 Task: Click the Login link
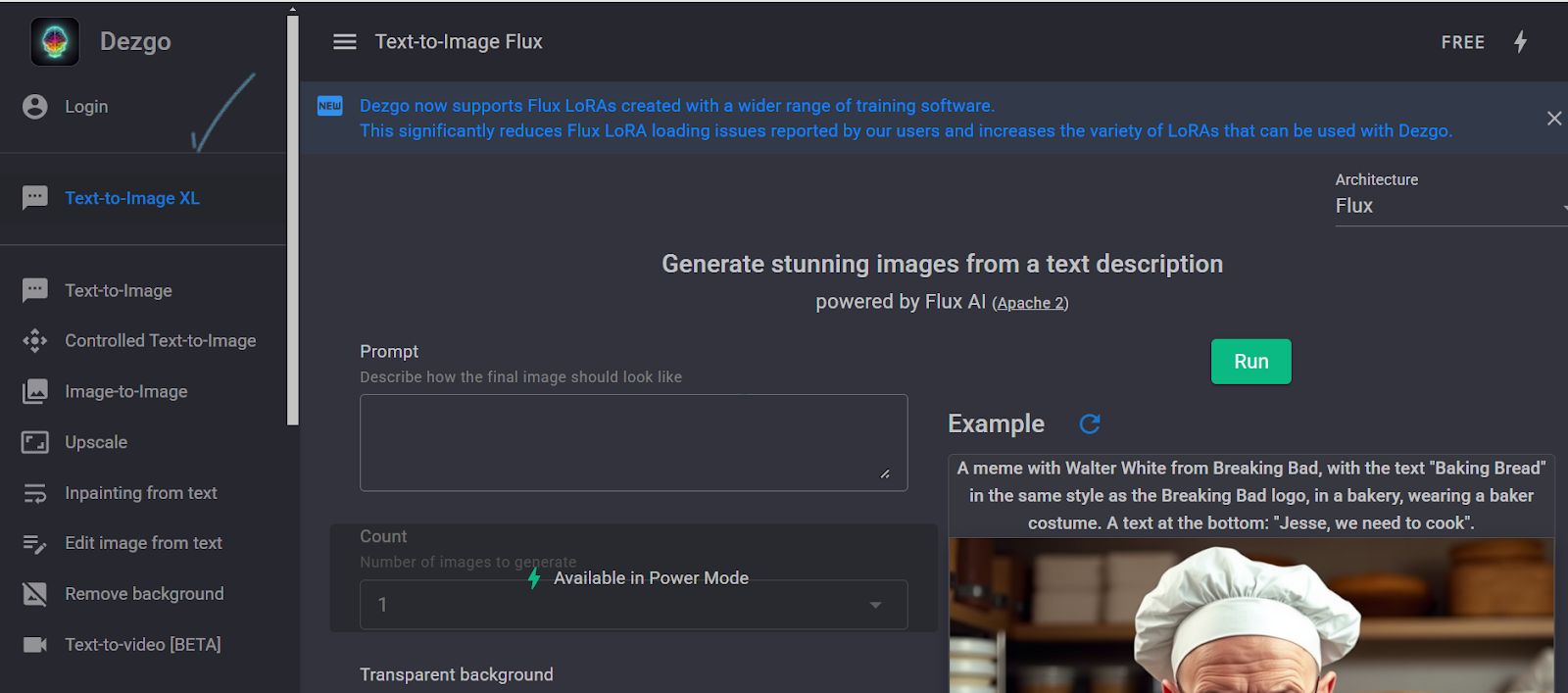point(86,107)
